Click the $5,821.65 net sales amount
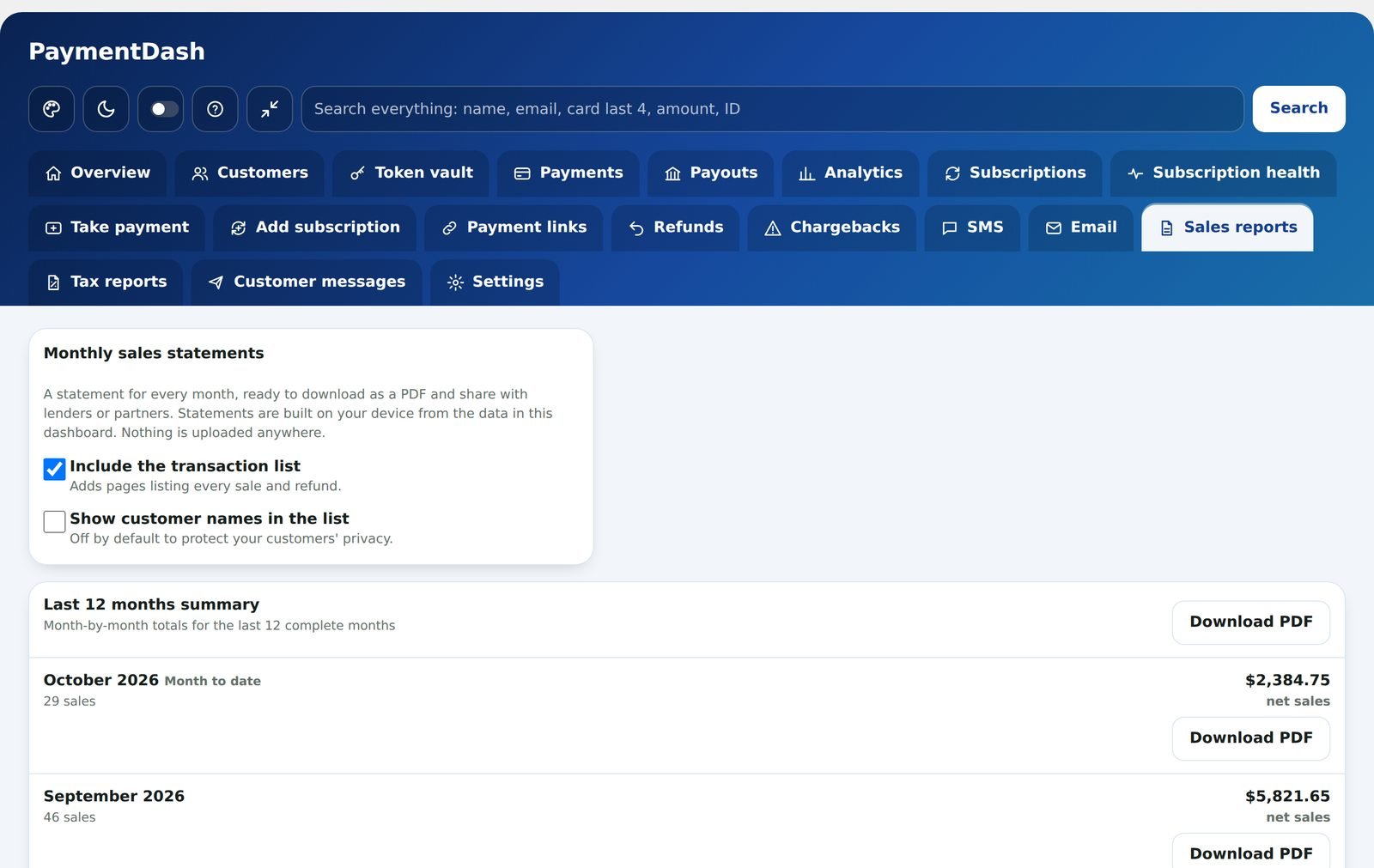Screen dimensions: 1374x868 click(x=1287, y=796)
